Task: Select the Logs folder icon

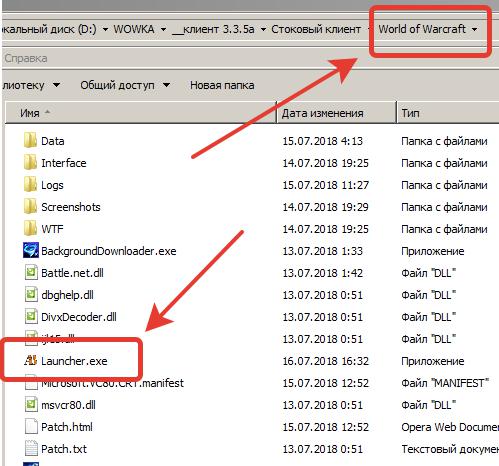Action: tap(30, 184)
